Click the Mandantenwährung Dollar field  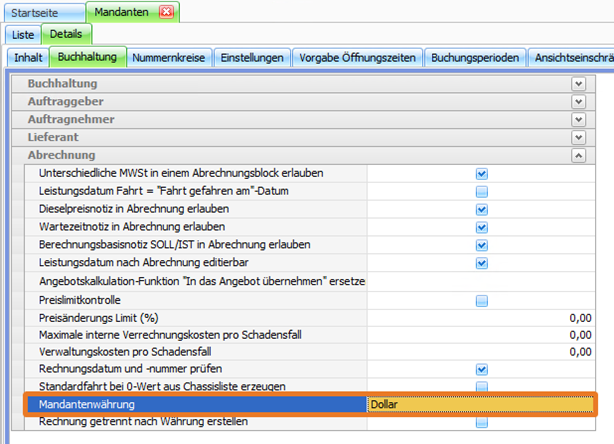[x=478, y=405]
